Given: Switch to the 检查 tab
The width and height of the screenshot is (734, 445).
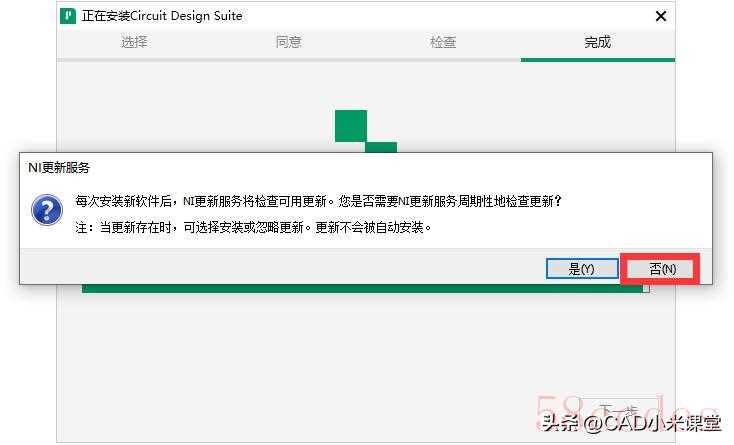Looking at the screenshot, I should pos(443,43).
